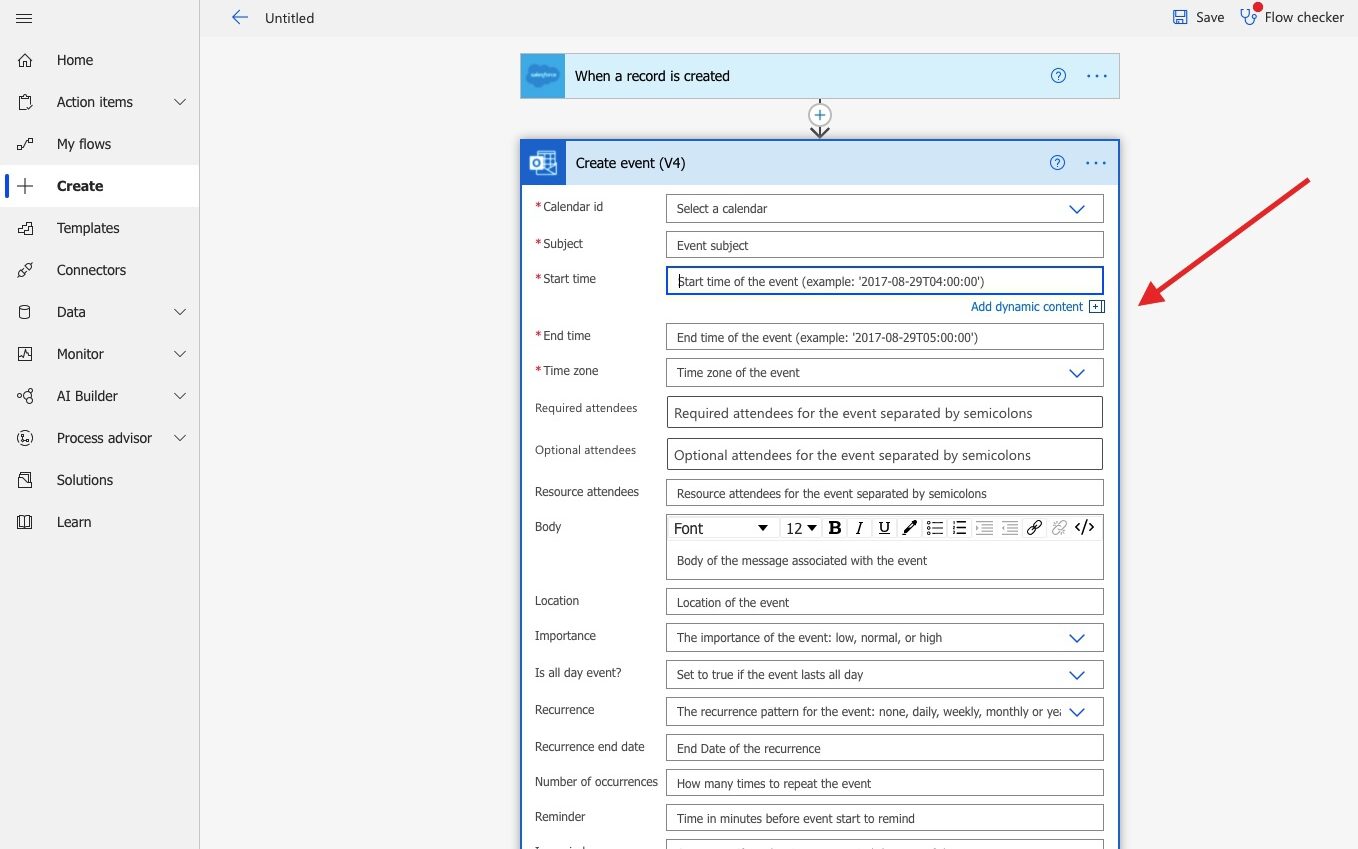Expand the AI Builder sidebar section
1358x849 pixels.
(x=180, y=396)
